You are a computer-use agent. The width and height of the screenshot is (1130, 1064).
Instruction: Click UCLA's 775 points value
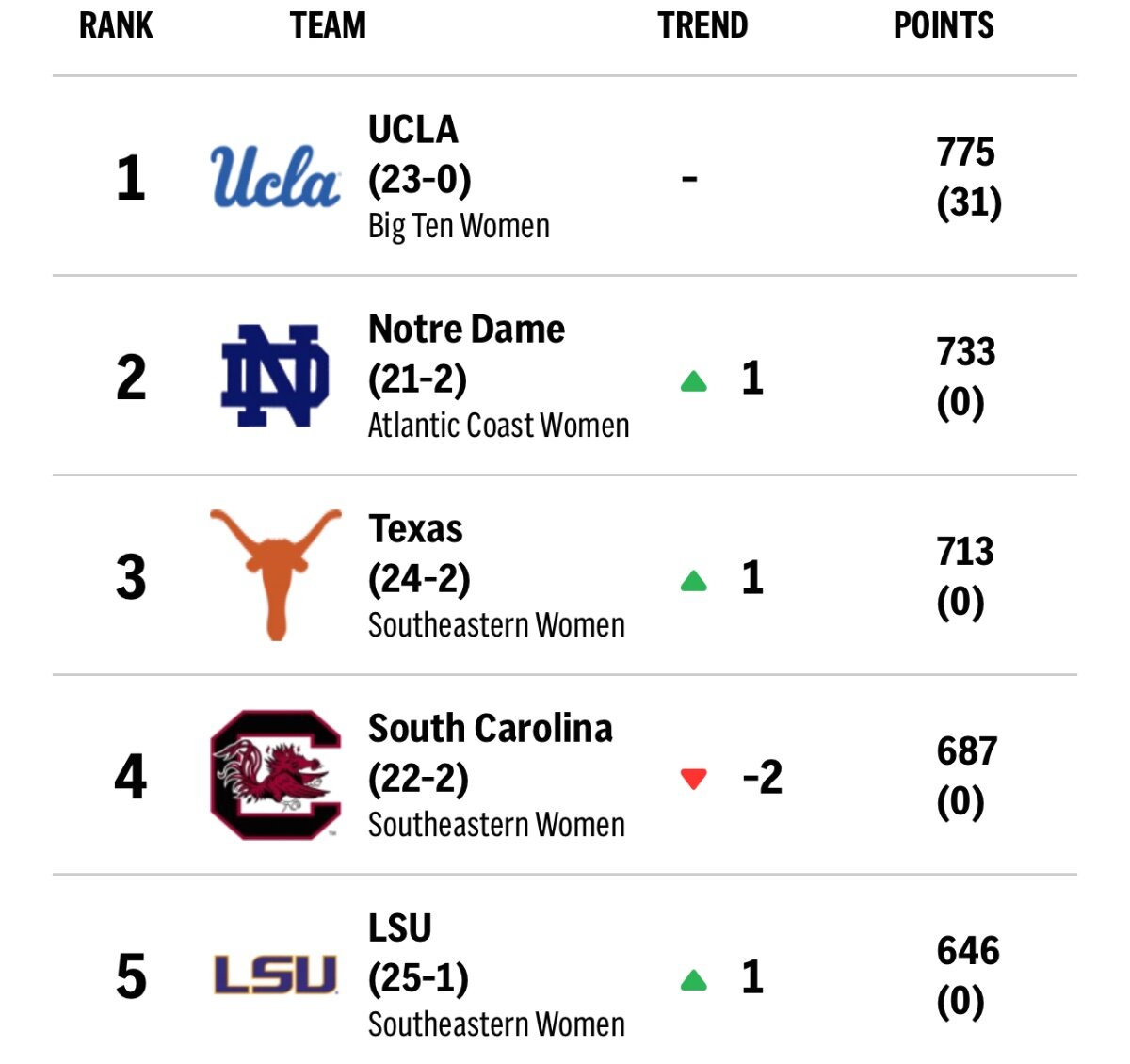pyautogui.click(x=965, y=152)
